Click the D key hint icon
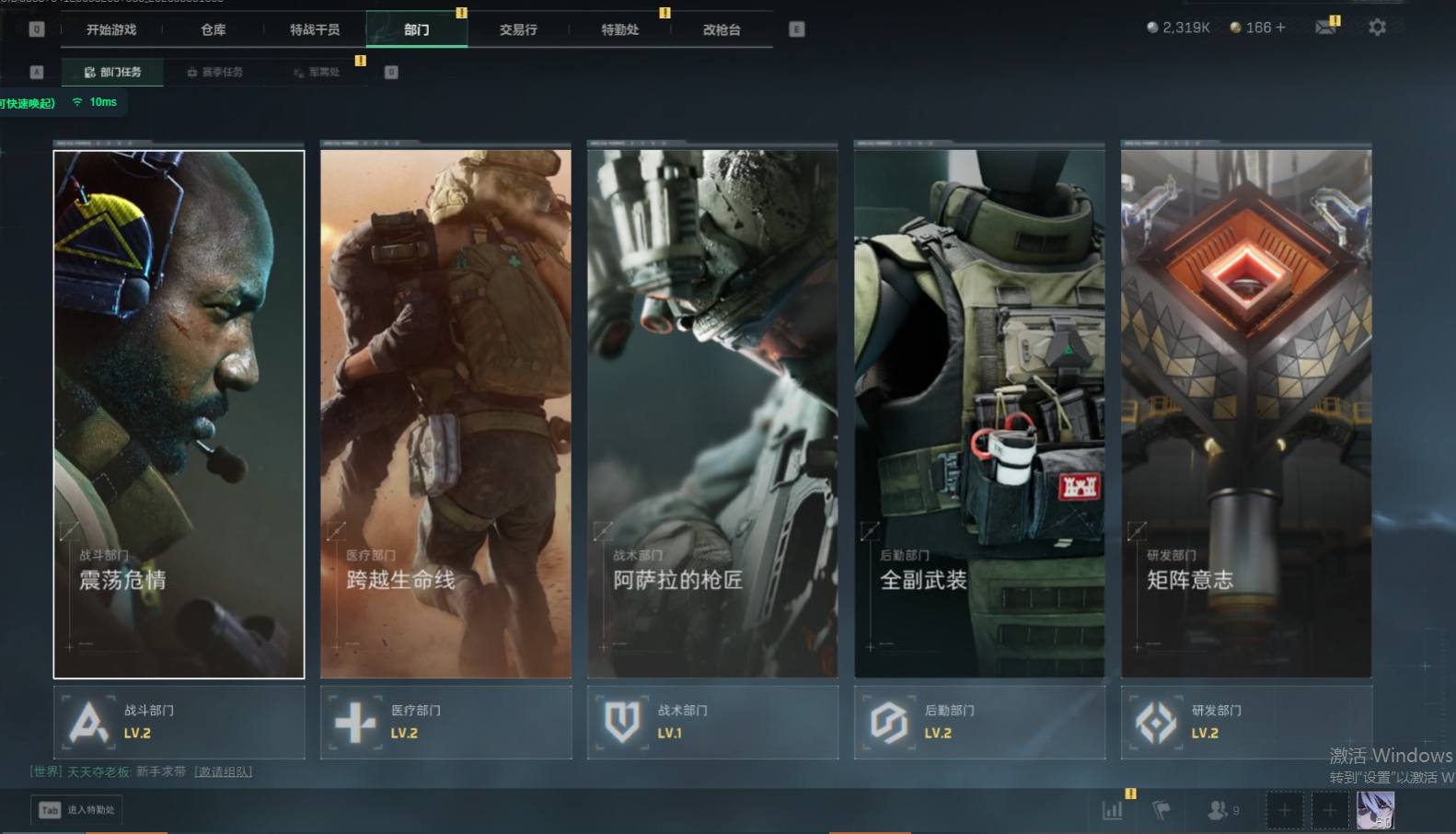This screenshot has height=834, width=1456. [x=391, y=72]
